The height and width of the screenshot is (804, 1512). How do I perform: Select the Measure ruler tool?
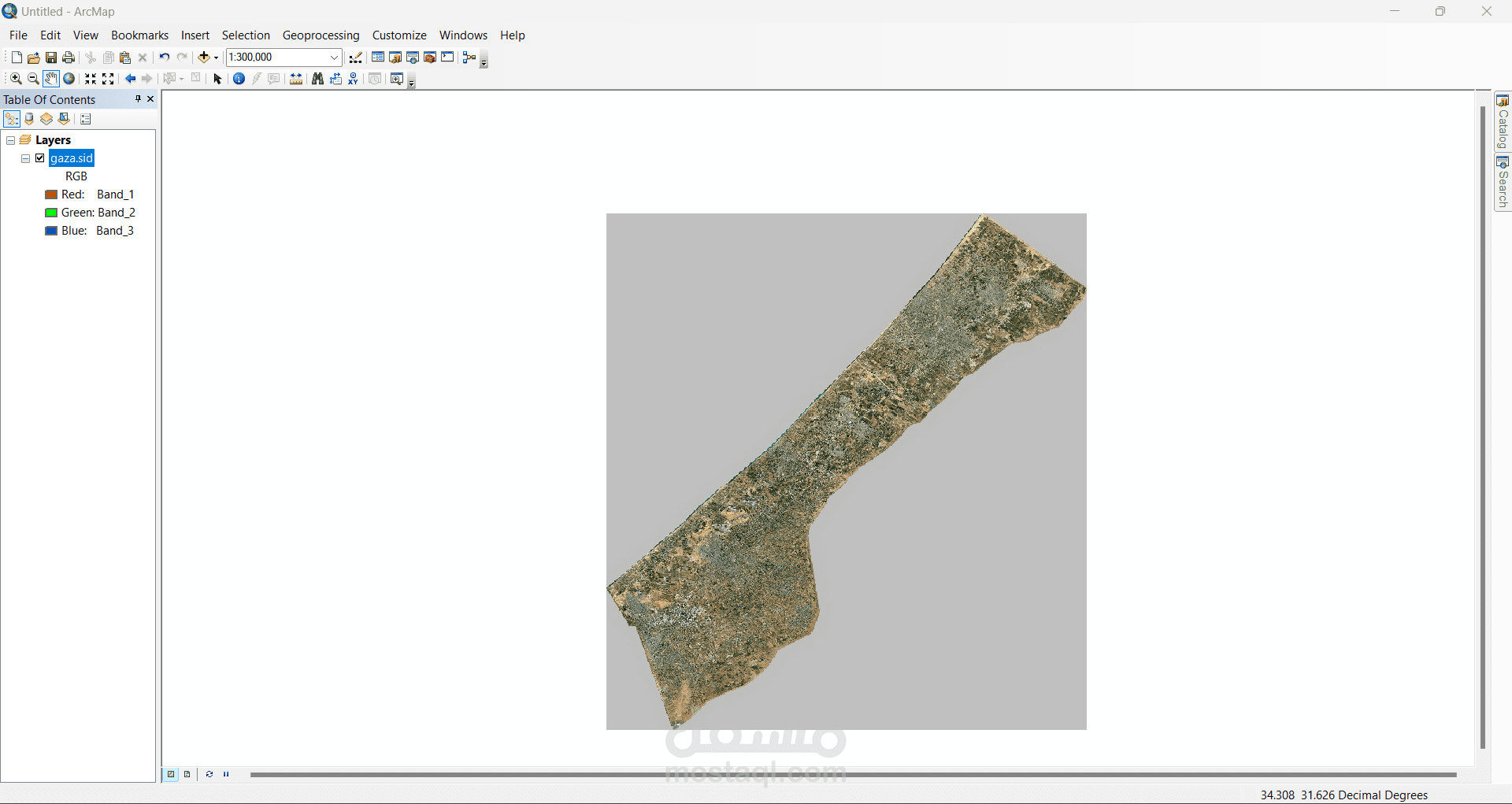[x=296, y=79]
